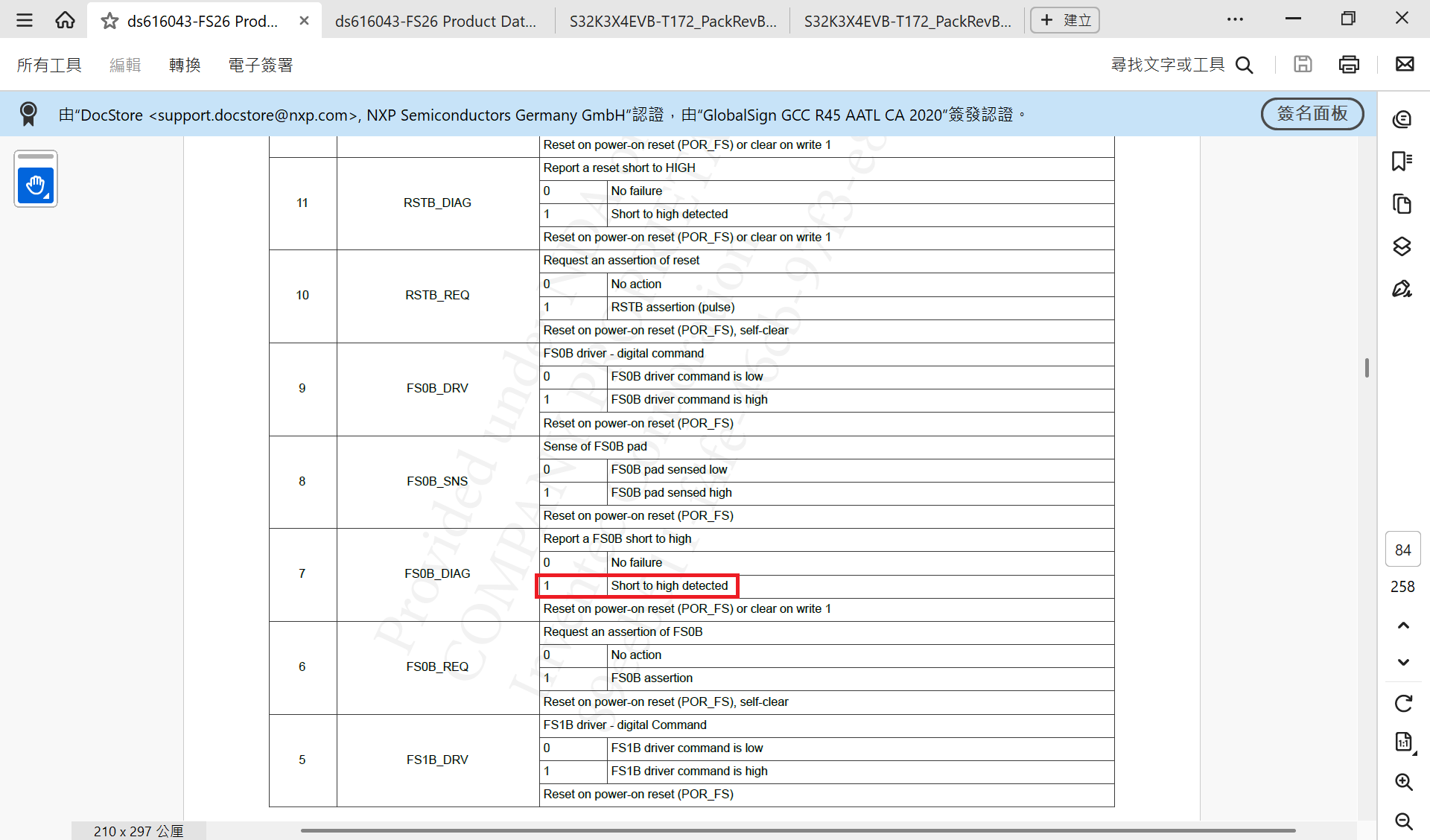Click the total pages 258 label
The image size is (1430, 840).
(1402, 587)
